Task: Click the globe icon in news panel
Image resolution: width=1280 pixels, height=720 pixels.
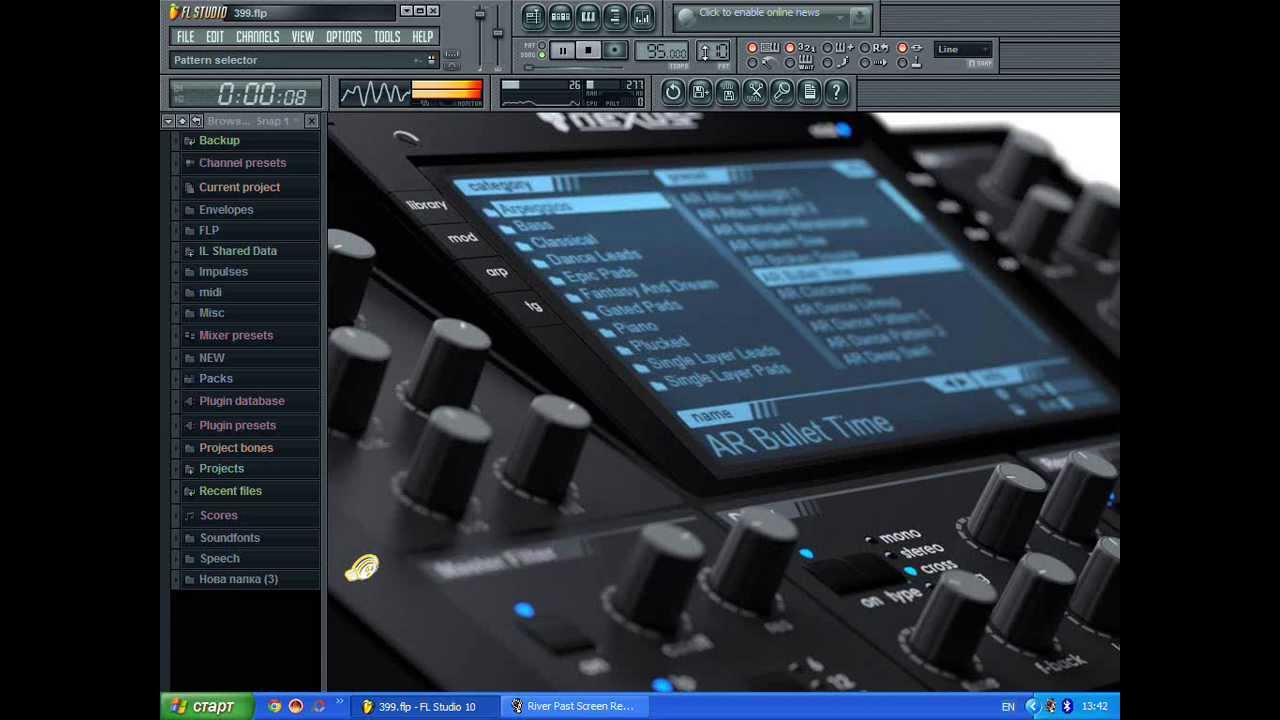Action: tap(686, 16)
